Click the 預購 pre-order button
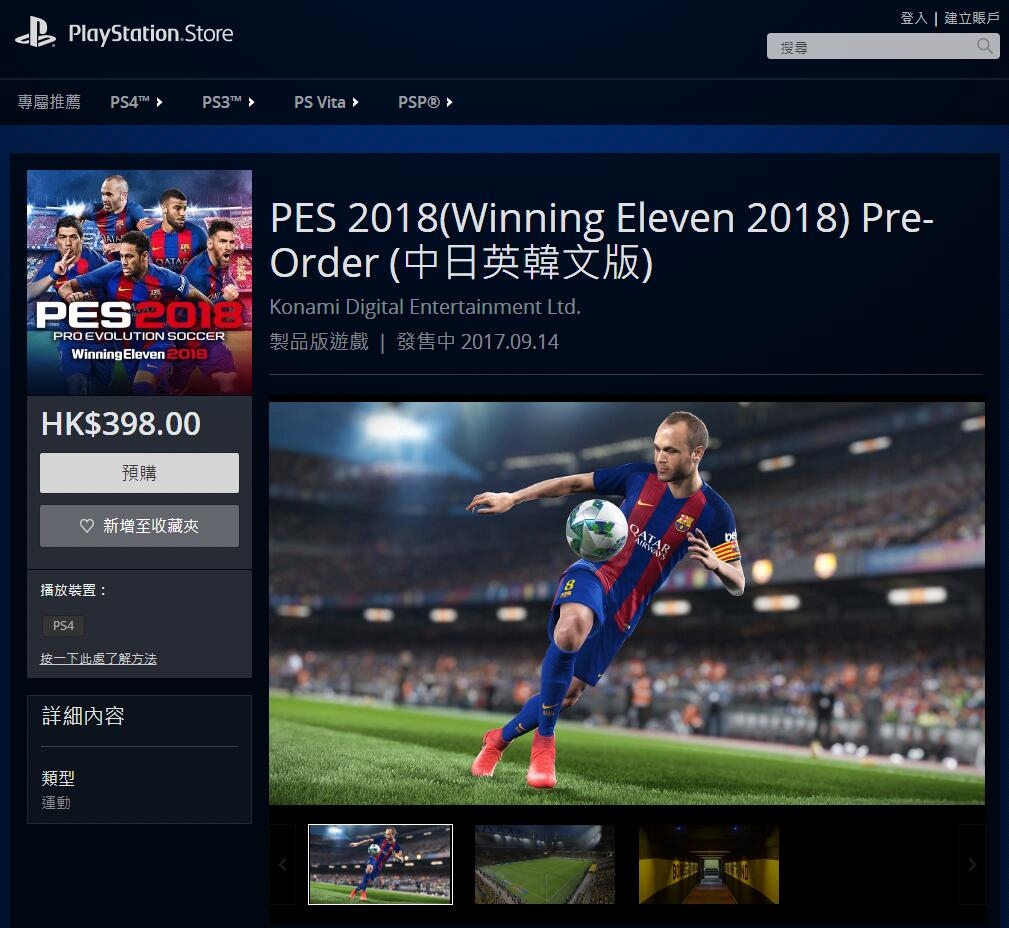The width and height of the screenshot is (1009, 928). pyautogui.click(x=140, y=473)
